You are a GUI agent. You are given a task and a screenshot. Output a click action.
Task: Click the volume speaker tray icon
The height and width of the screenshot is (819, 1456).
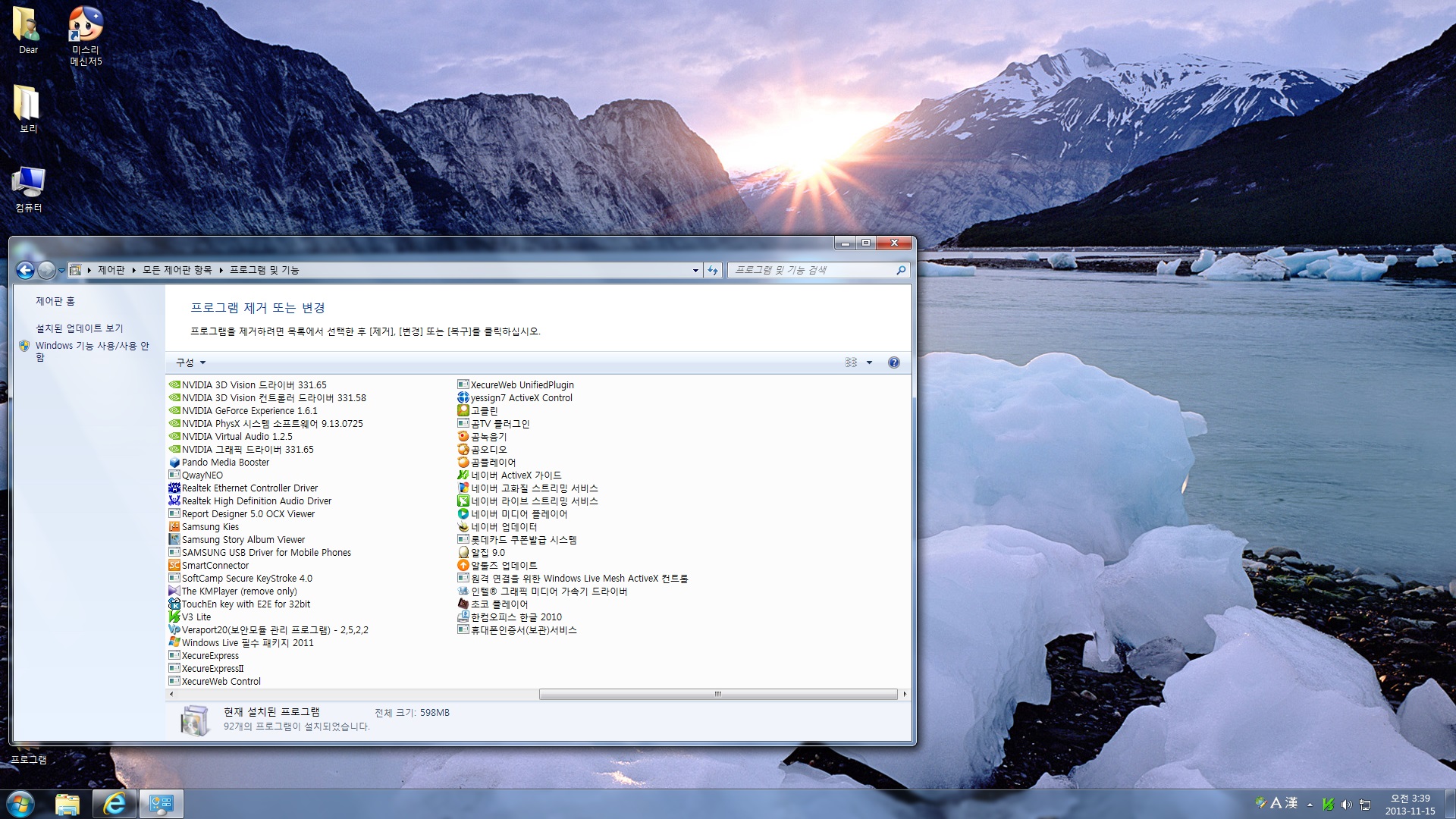click(x=1346, y=805)
